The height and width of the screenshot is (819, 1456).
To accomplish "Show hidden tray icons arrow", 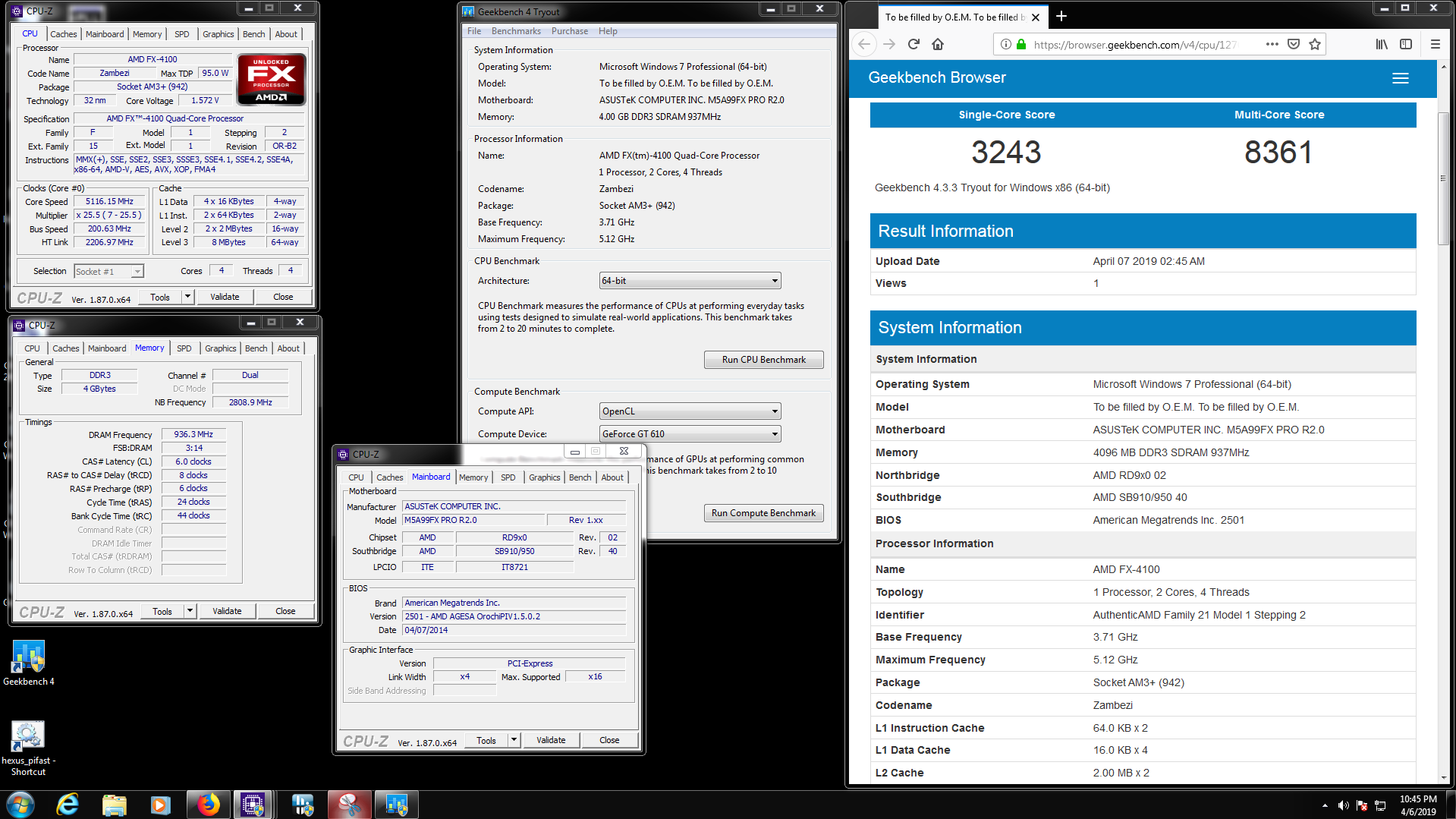I will (x=1325, y=805).
